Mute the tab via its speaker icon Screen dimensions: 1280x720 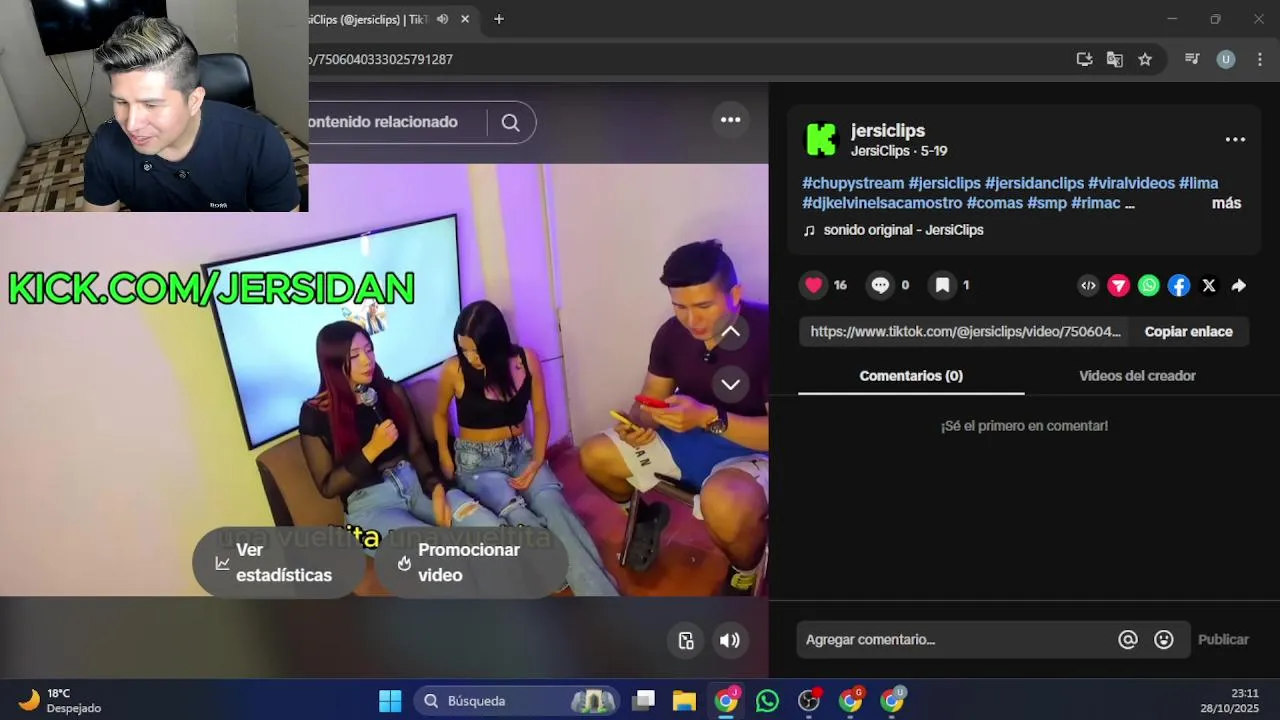click(442, 19)
